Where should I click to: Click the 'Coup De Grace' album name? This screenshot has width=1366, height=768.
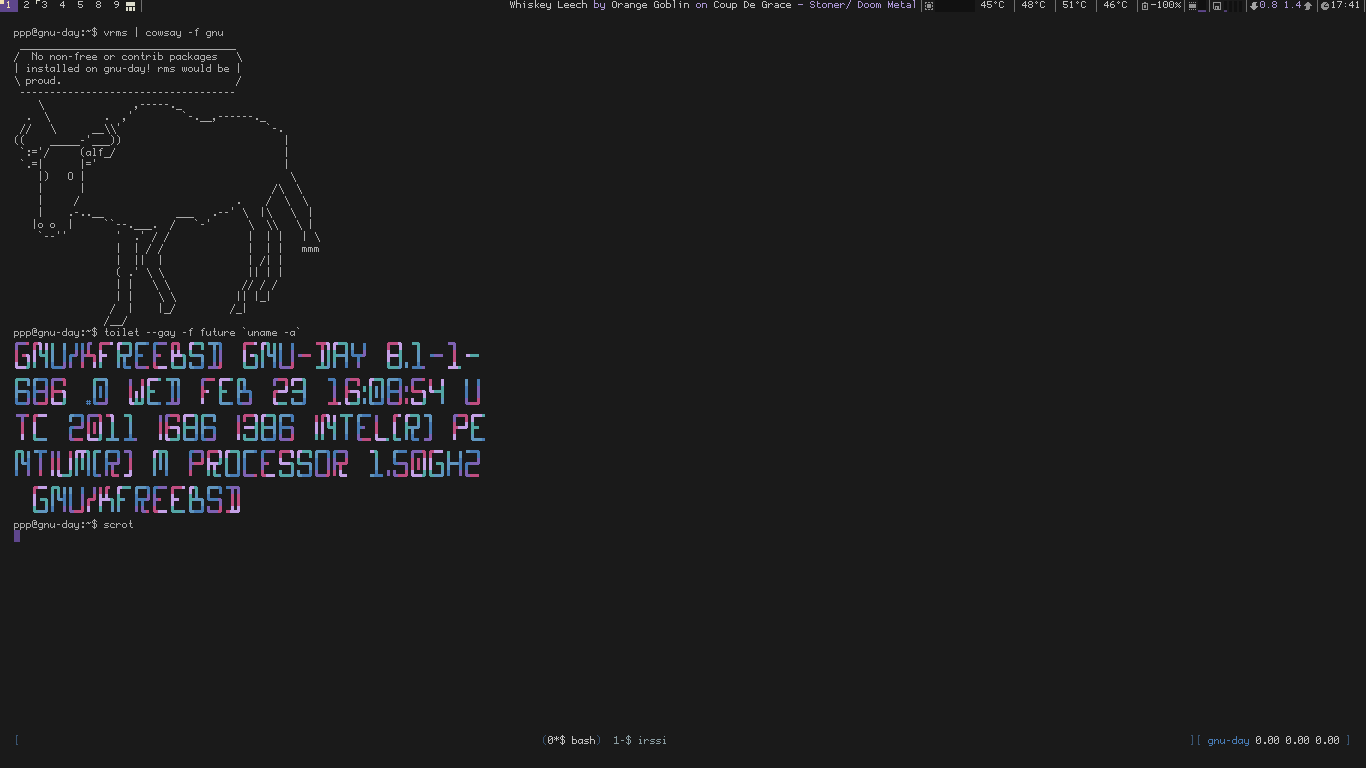(752, 5)
